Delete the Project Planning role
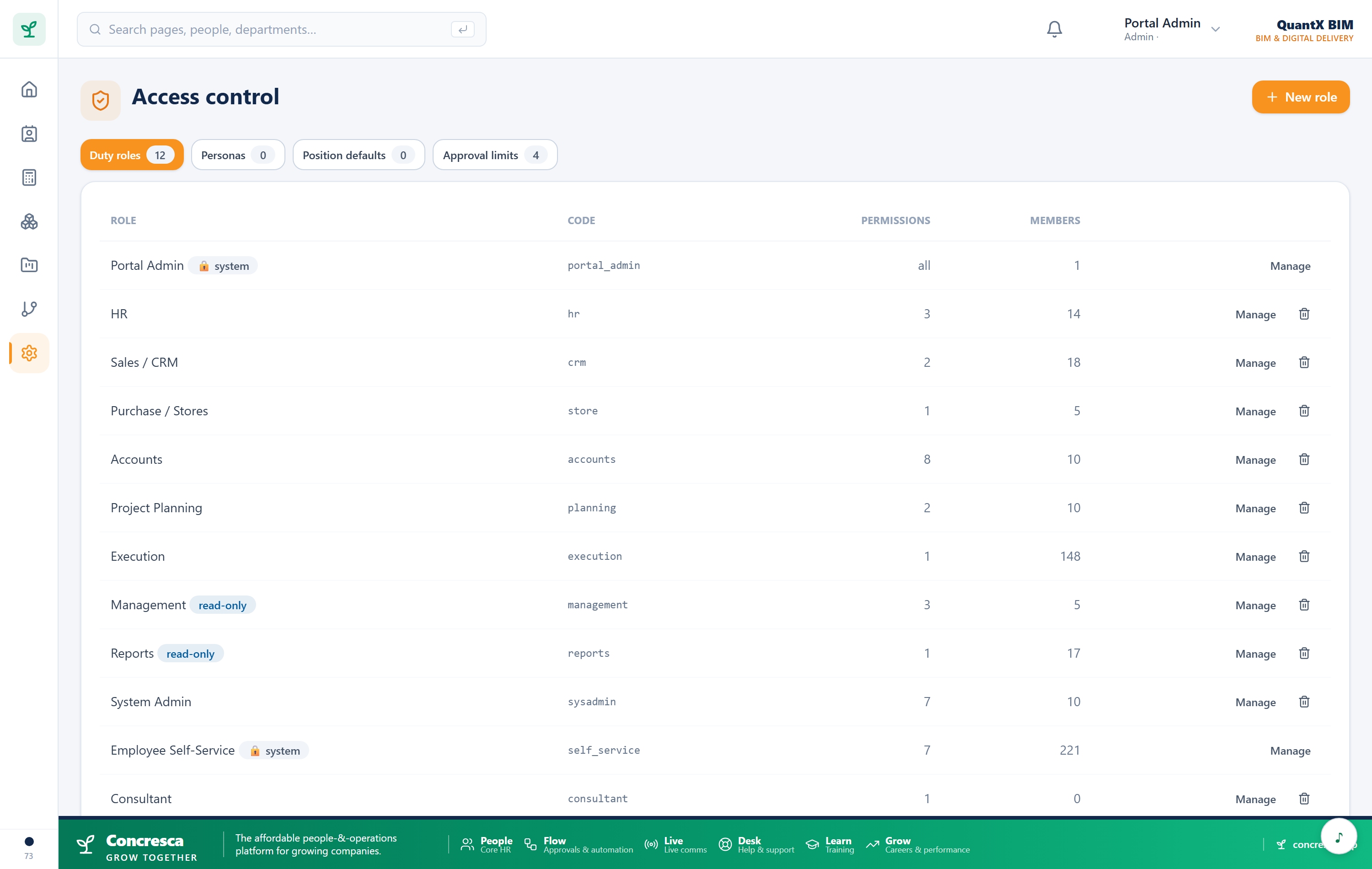This screenshot has width=1372, height=869. [x=1303, y=508]
